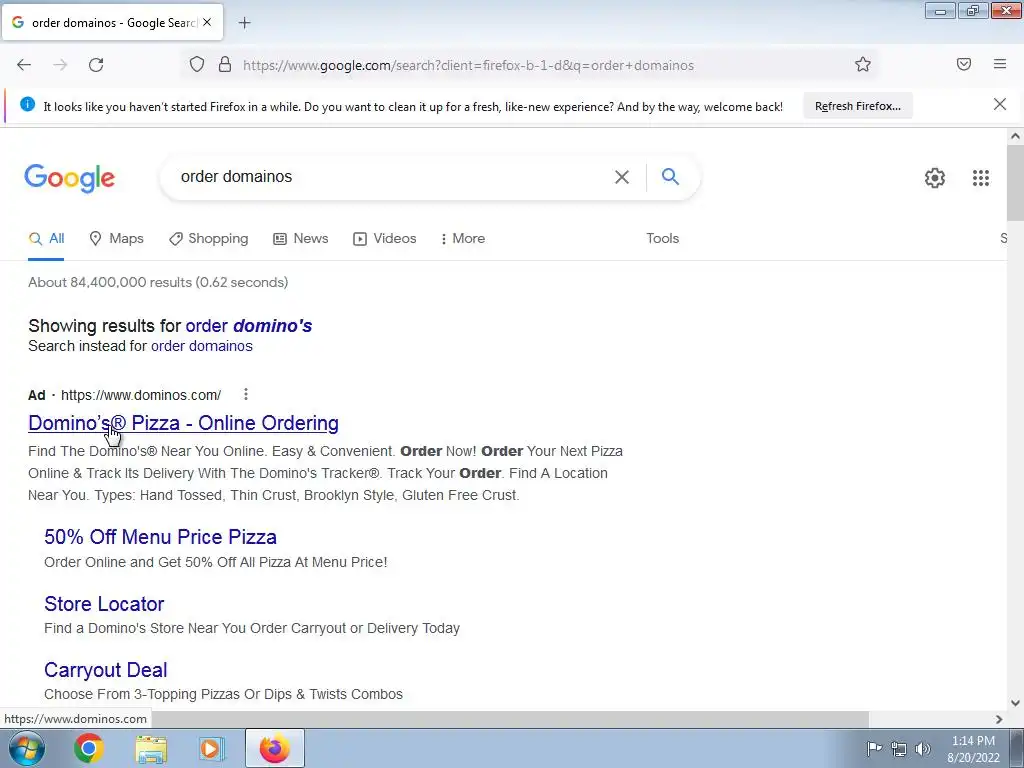Open the Store Locator link

click(104, 604)
